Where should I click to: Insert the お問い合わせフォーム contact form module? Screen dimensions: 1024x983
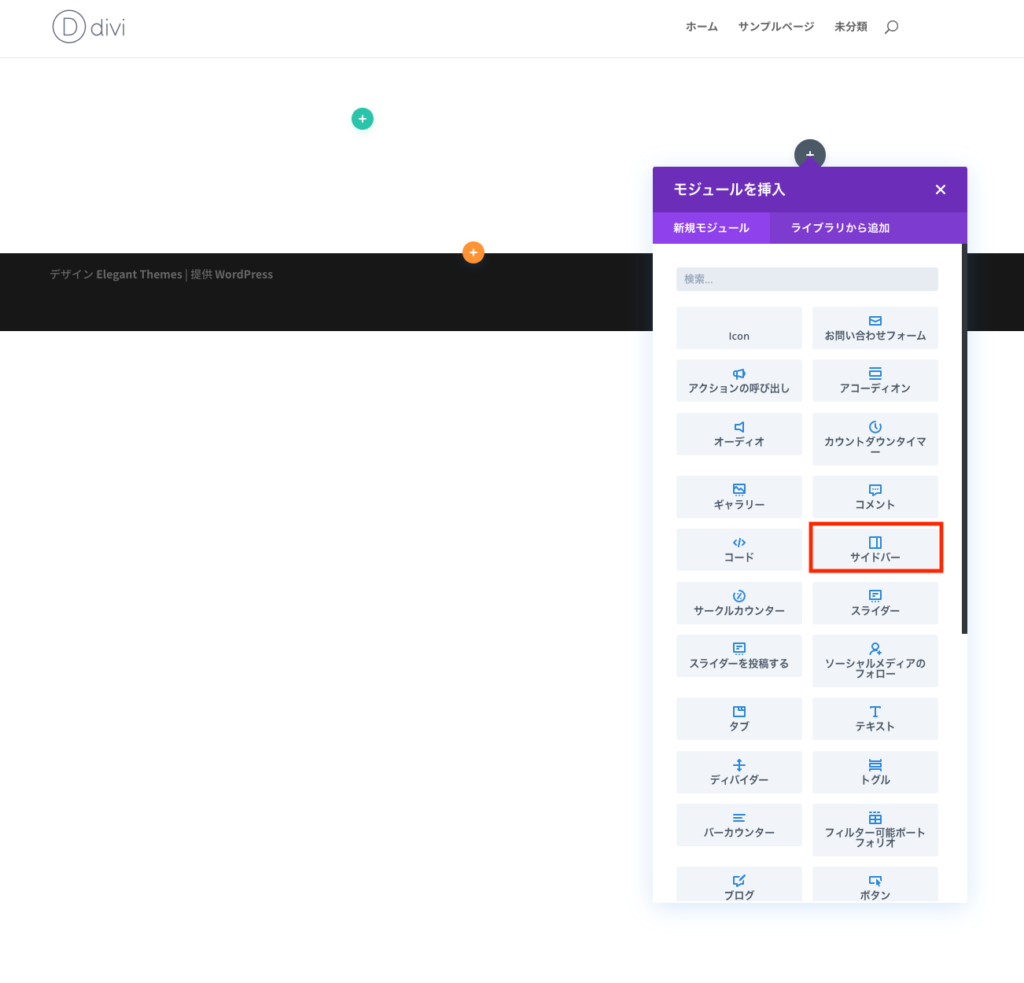(x=874, y=328)
